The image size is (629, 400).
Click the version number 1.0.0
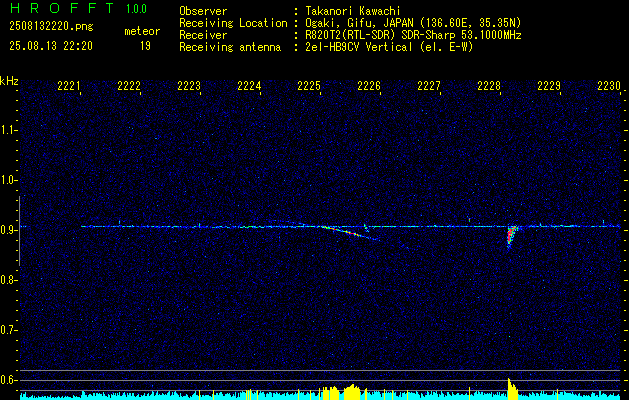click(x=136, y=9)
